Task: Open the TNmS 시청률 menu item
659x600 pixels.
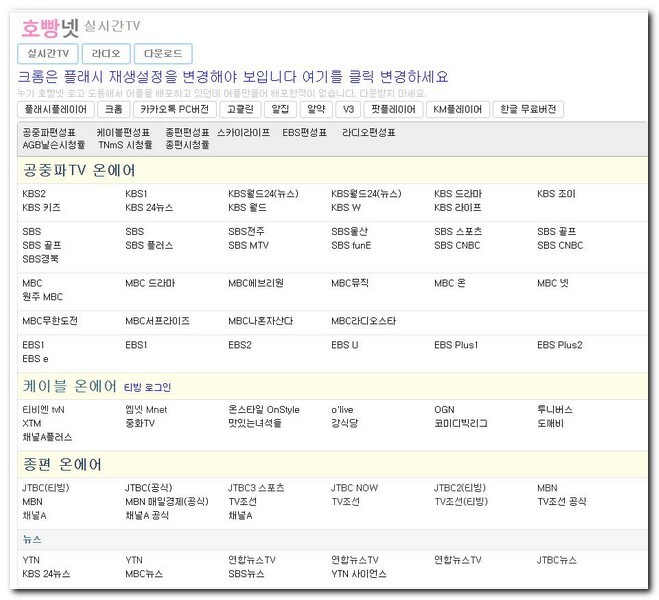Action: 125,145
